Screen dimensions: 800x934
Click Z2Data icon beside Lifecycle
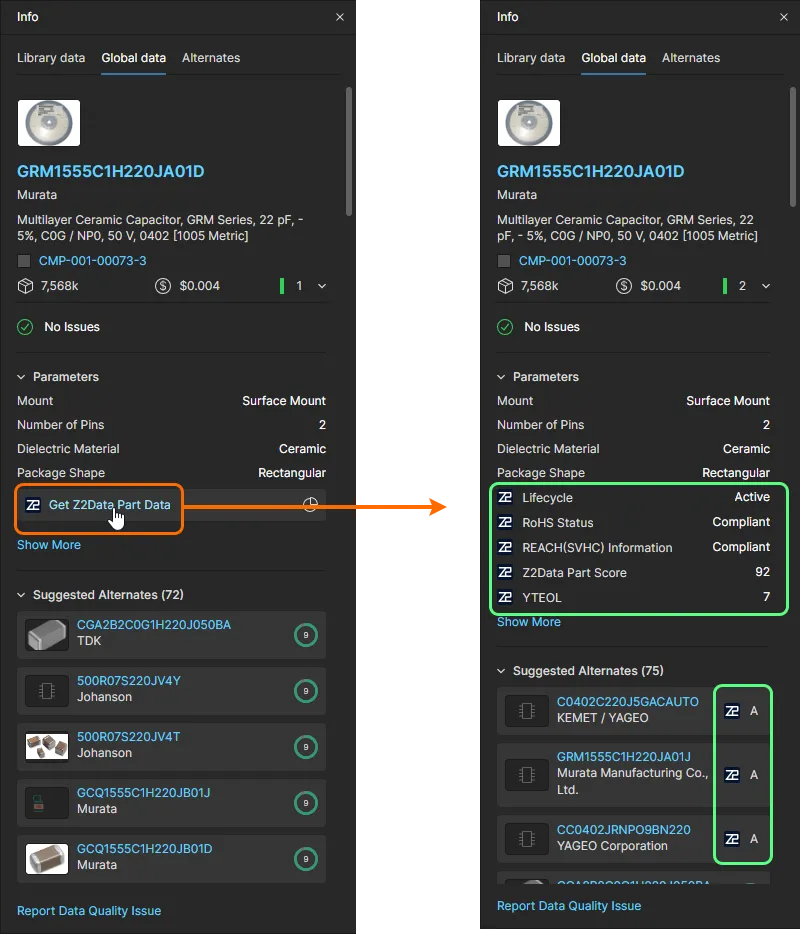[505, 497]
